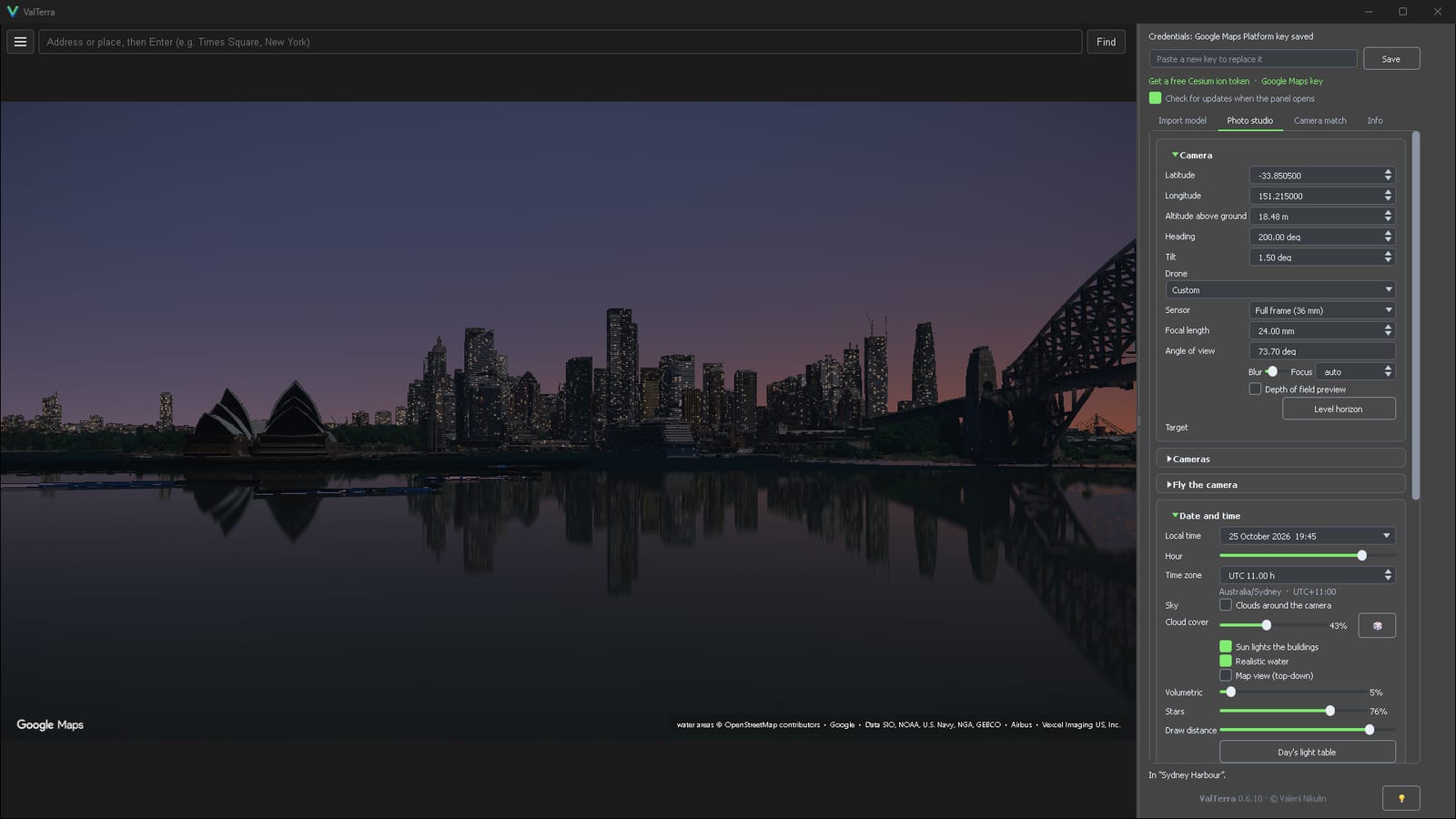Adjust the Volumetric slider handle
Screen dimensions: 1456x819
[1230, 692]
